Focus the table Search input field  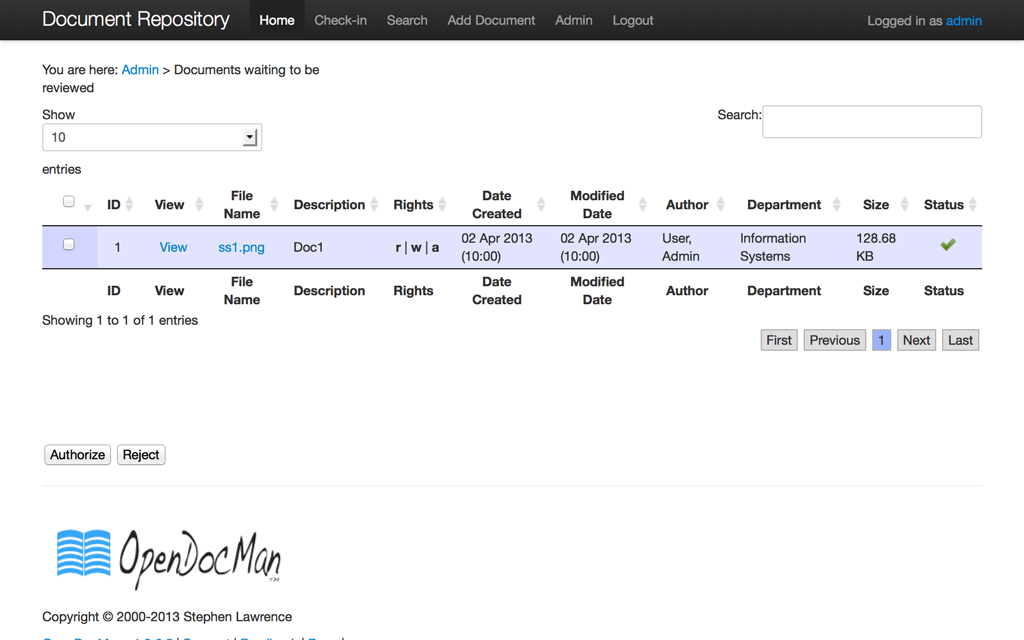[x=871, y=121]
